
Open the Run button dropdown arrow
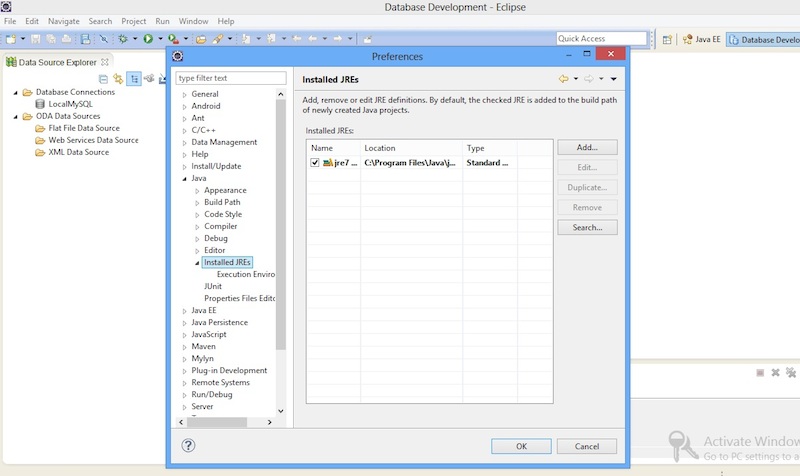[160, 39]
